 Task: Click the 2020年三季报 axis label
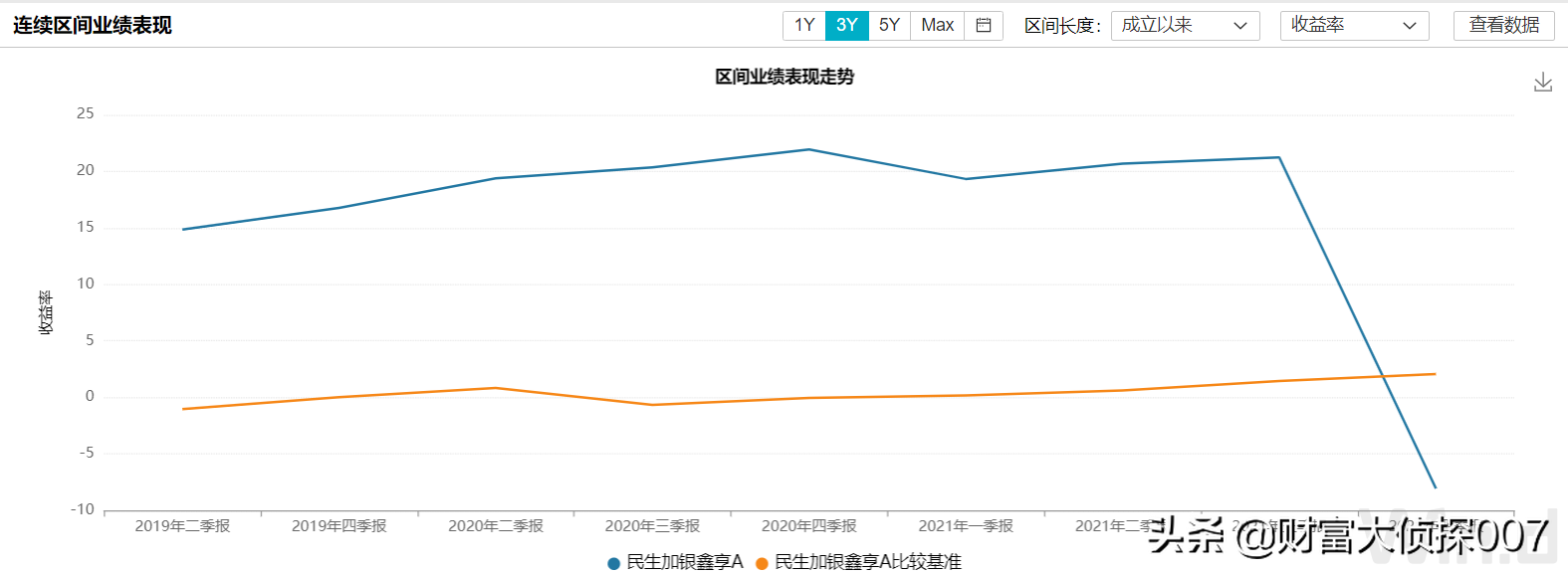652,526
